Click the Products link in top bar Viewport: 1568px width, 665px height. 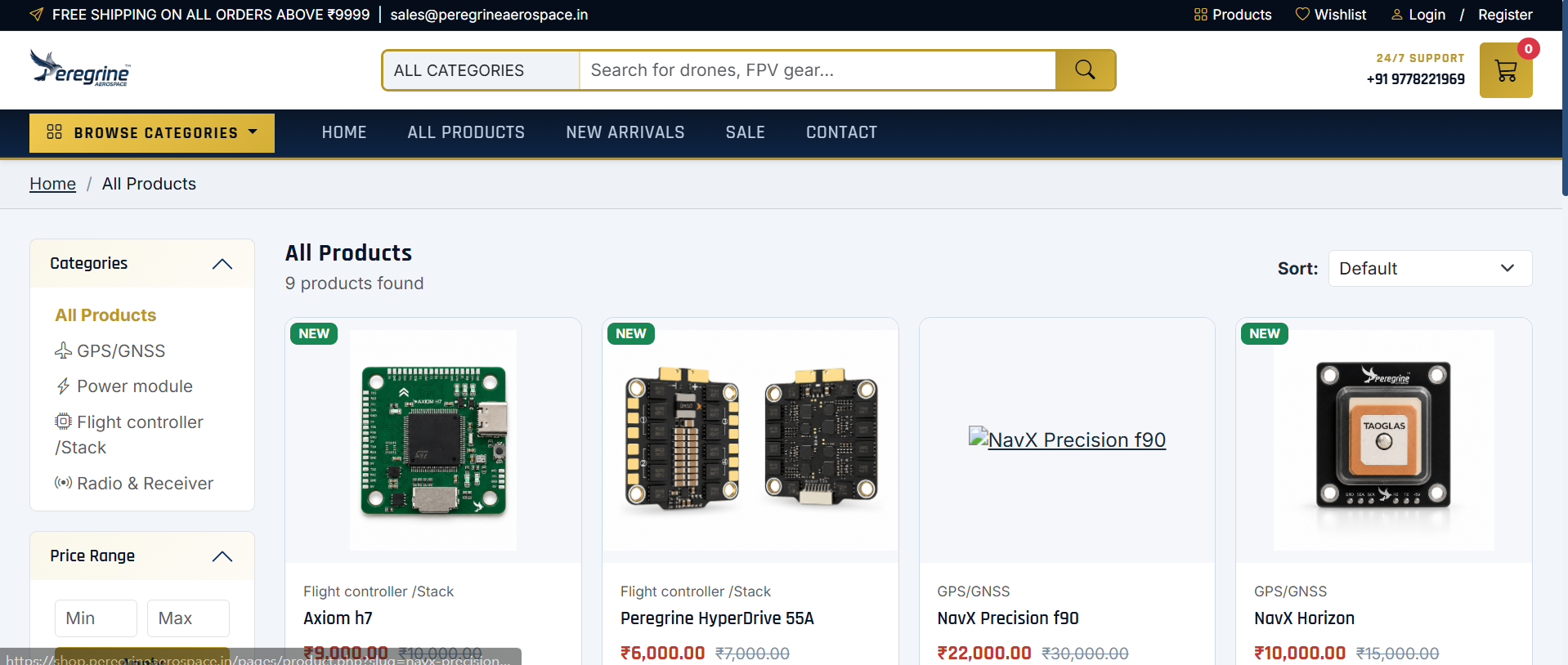pos(1242,15)
